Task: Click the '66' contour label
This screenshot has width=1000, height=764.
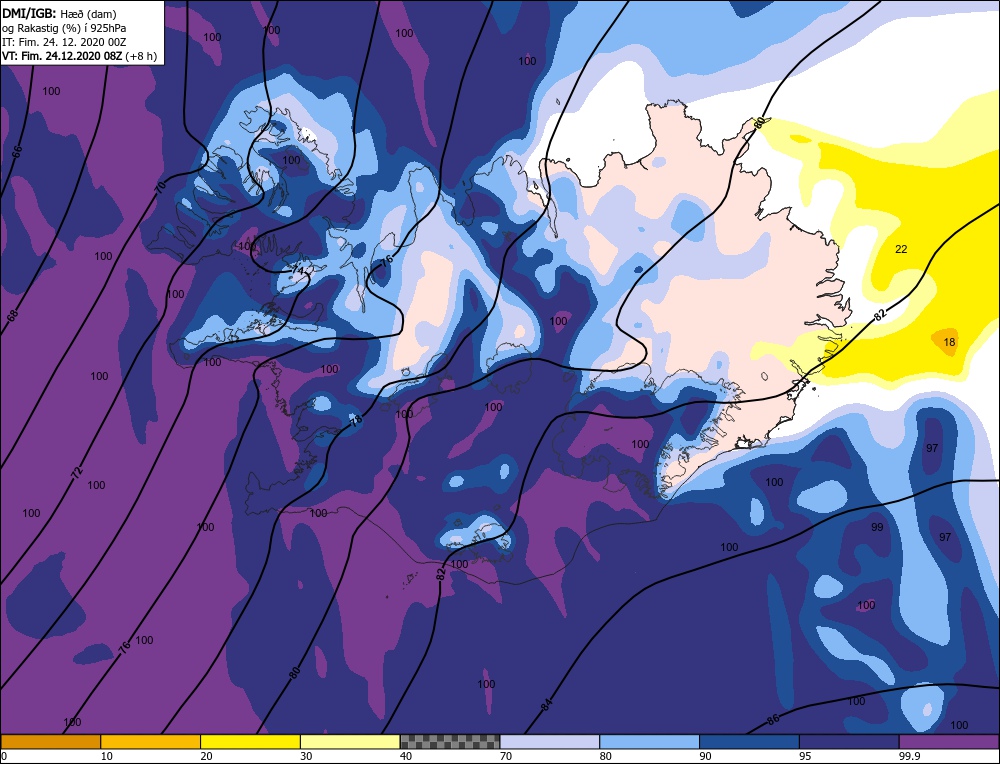Action: click(17, 152)
